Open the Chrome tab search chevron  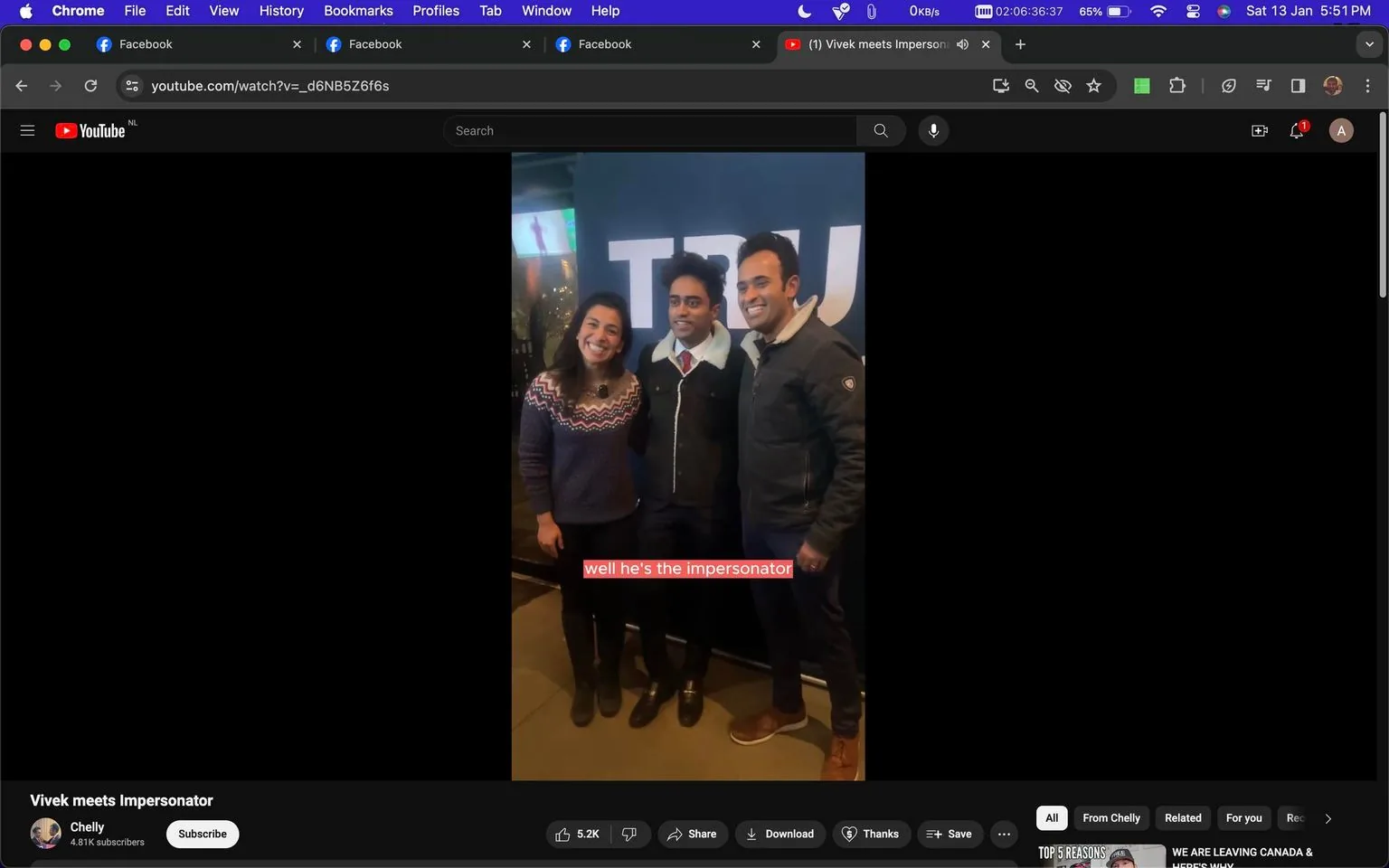coord(1370,43)
